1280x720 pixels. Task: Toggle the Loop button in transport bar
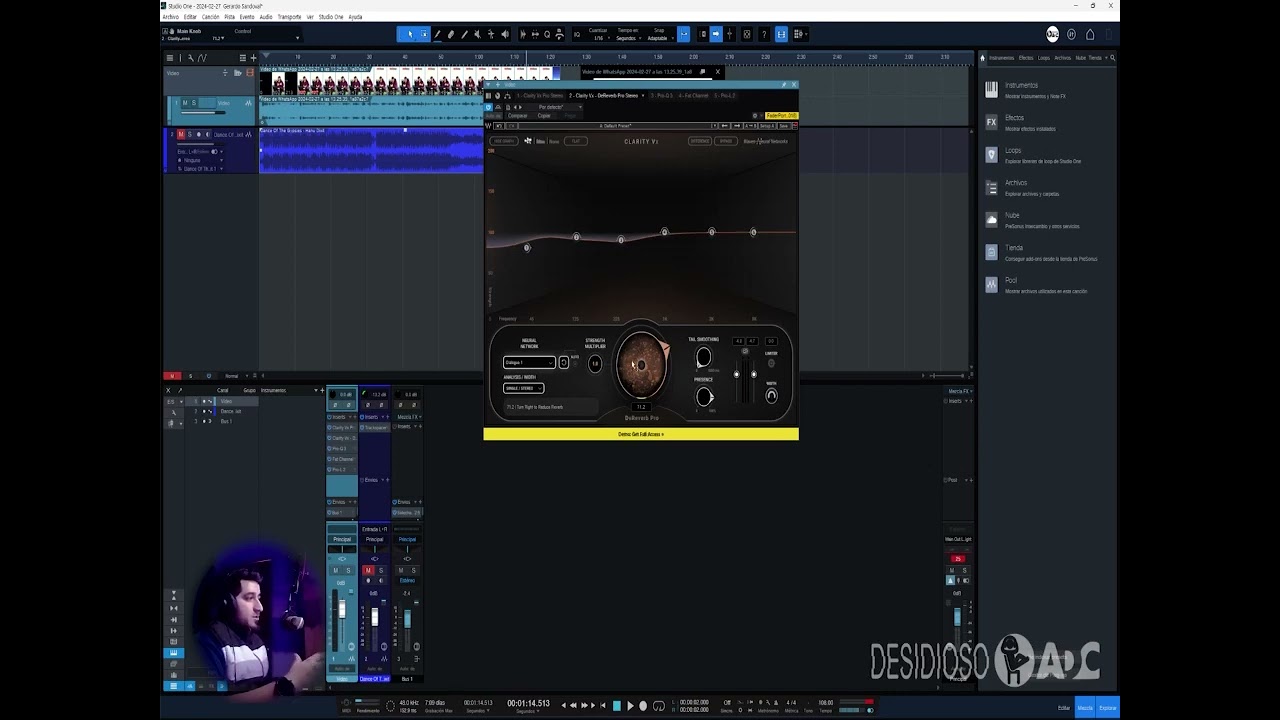tap(658, 706)
